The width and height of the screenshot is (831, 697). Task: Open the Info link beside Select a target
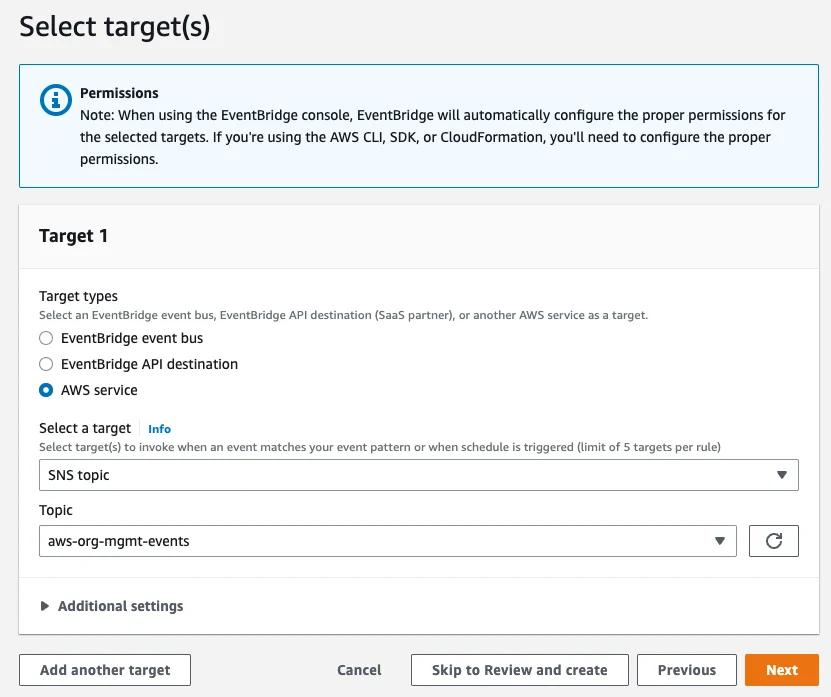[159, 429]
